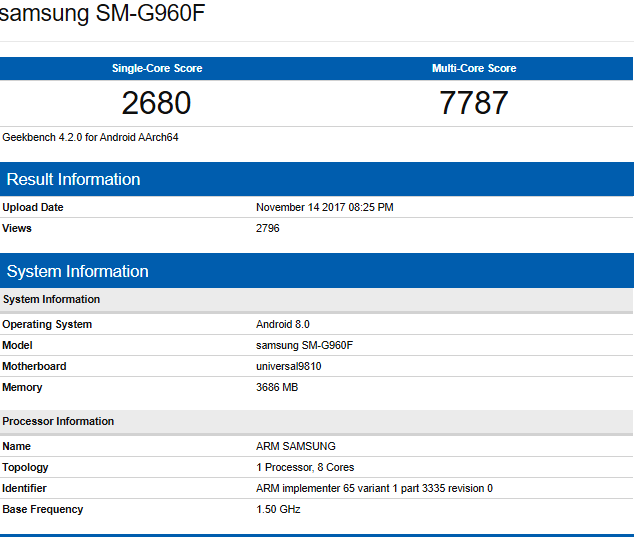Click the Model row label
638x537 pixels.
(17, 345)
